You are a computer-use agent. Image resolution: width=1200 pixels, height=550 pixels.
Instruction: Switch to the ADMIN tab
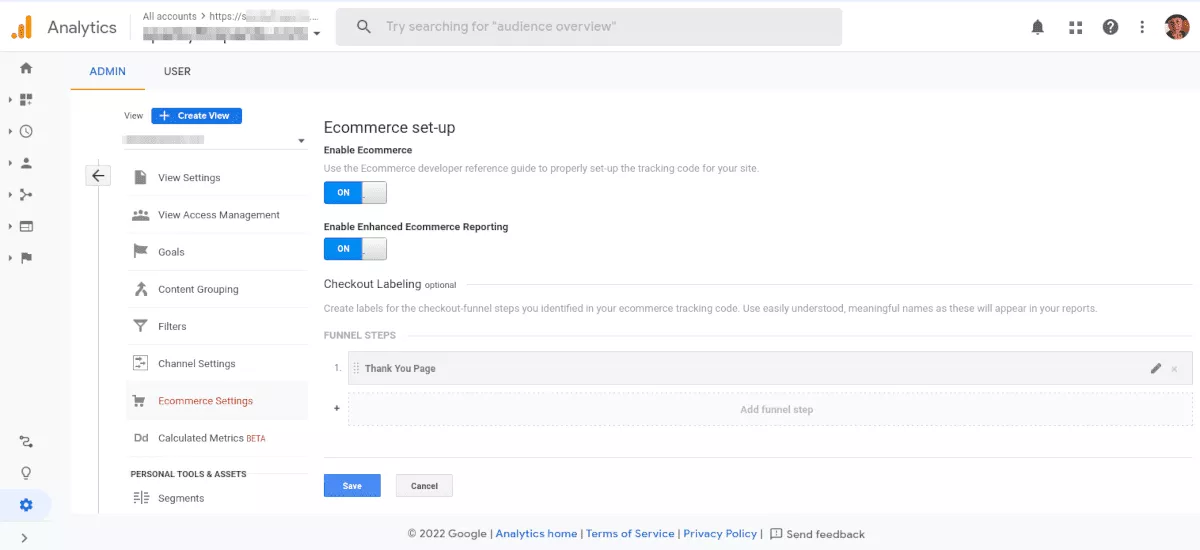(107, 71)
